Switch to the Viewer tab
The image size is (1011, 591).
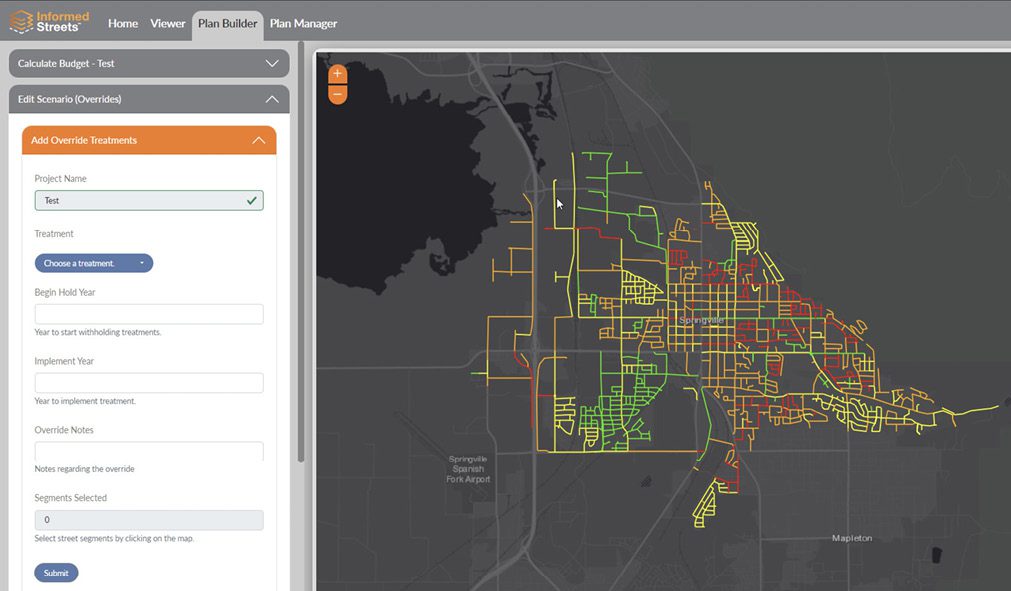tap(167, 23)
